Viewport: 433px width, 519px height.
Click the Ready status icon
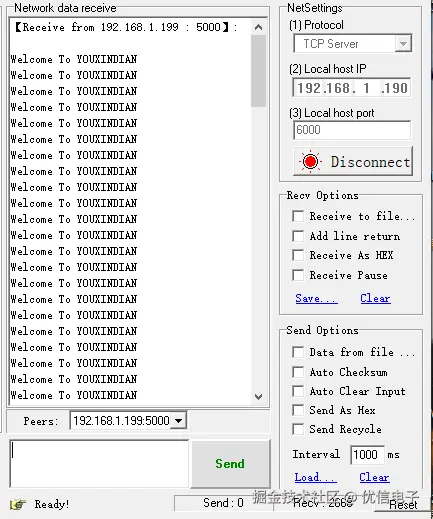coord(18,504)
